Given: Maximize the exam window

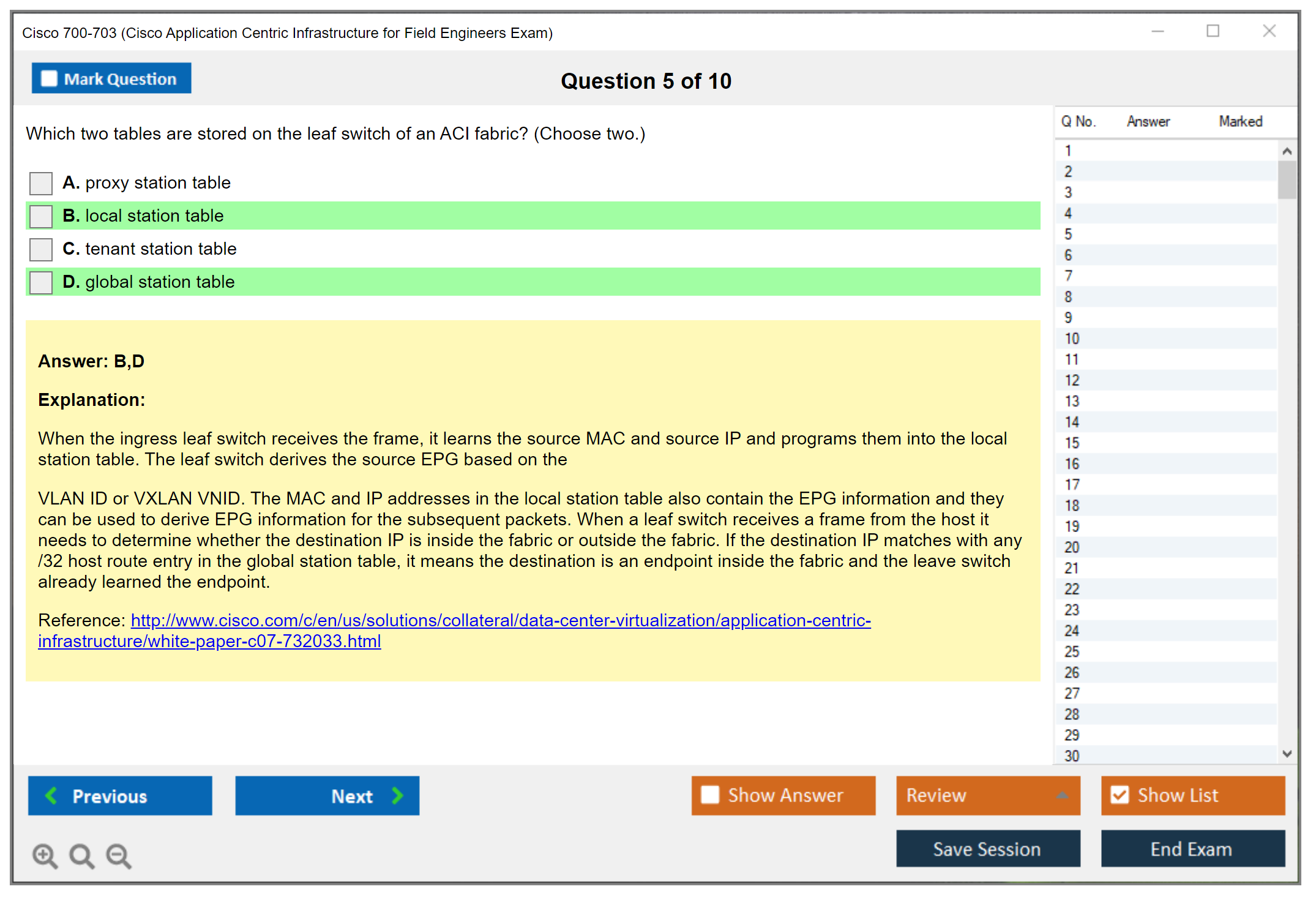Looking at the screenshot, I should coord(1213,31).
